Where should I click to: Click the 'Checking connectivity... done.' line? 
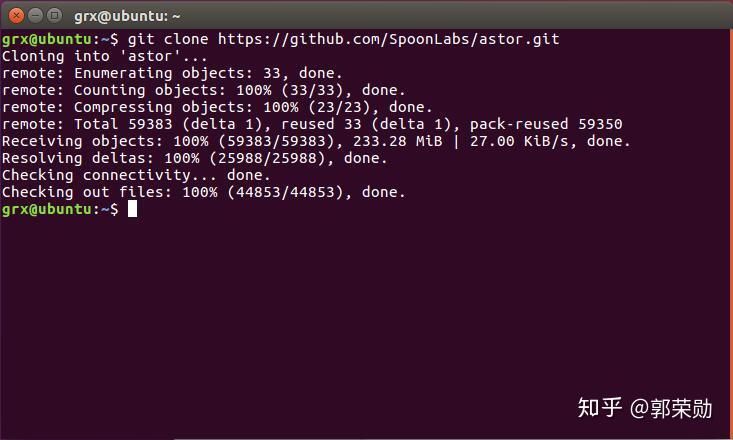136,175
